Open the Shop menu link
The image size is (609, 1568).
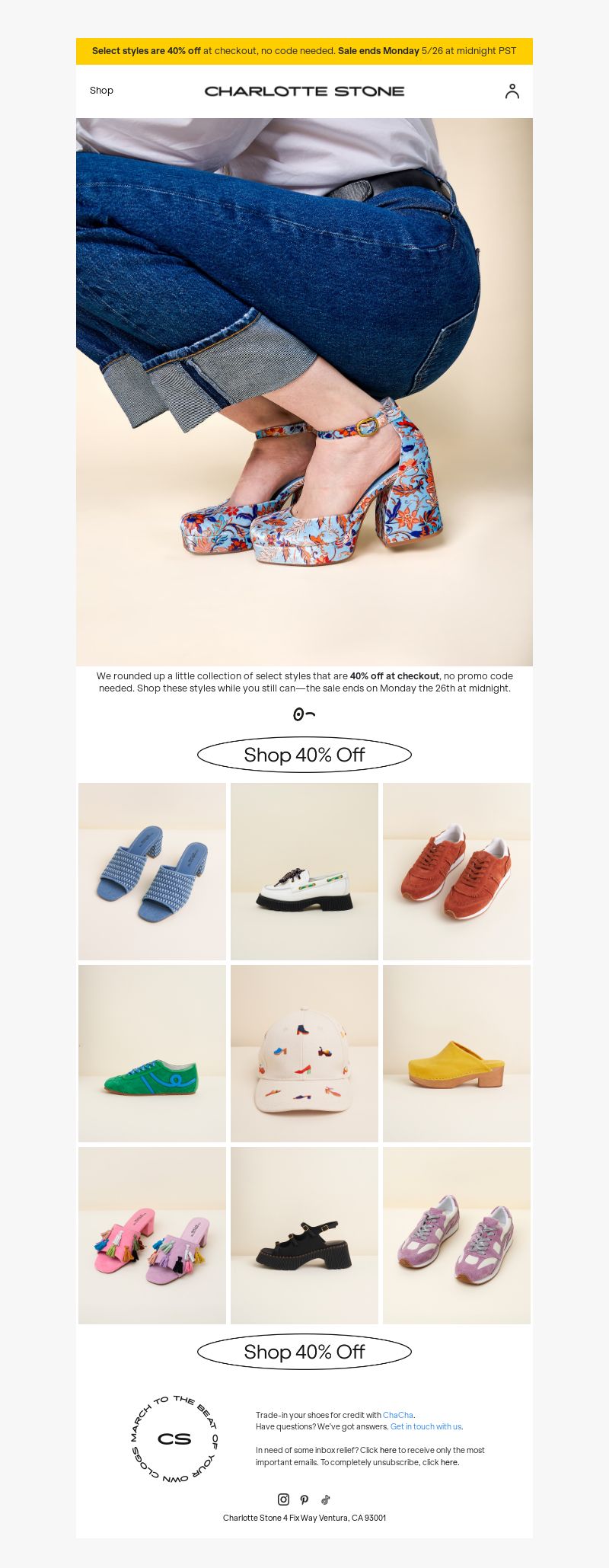pyautogui.click(x=101, y=90)
